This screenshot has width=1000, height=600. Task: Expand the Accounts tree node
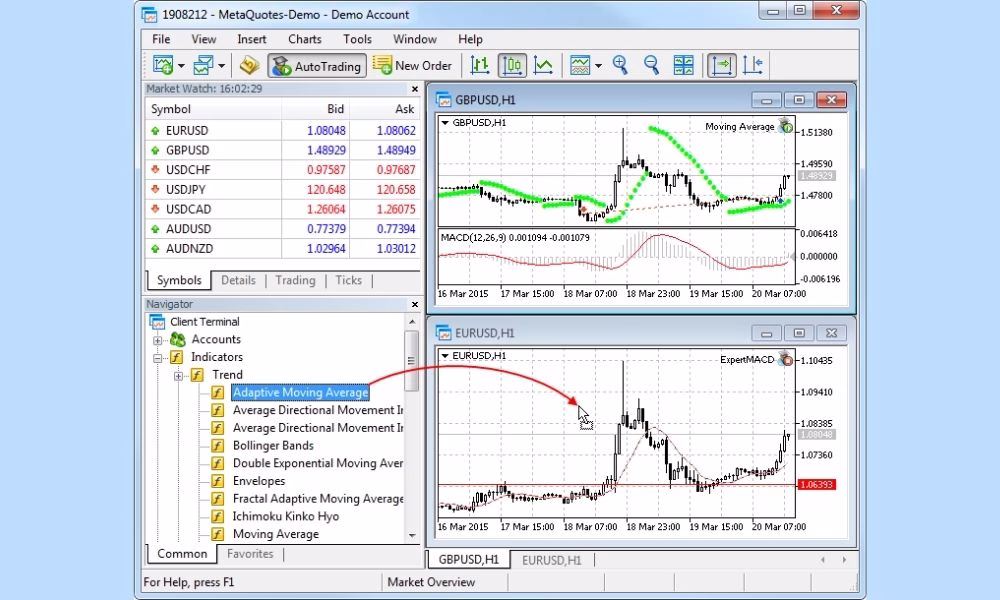158,340
